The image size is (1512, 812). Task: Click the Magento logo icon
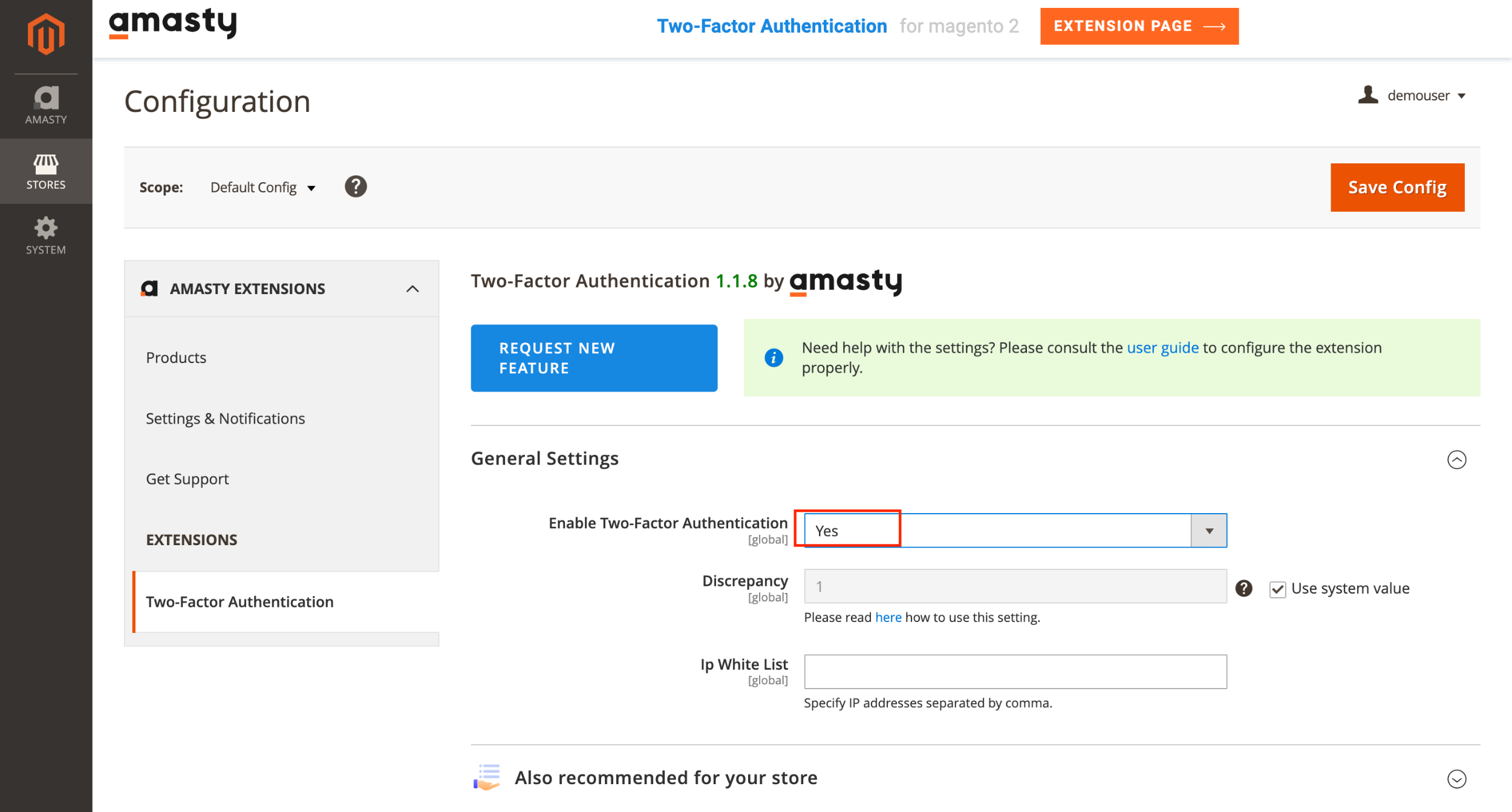click(x=46, y=34)
